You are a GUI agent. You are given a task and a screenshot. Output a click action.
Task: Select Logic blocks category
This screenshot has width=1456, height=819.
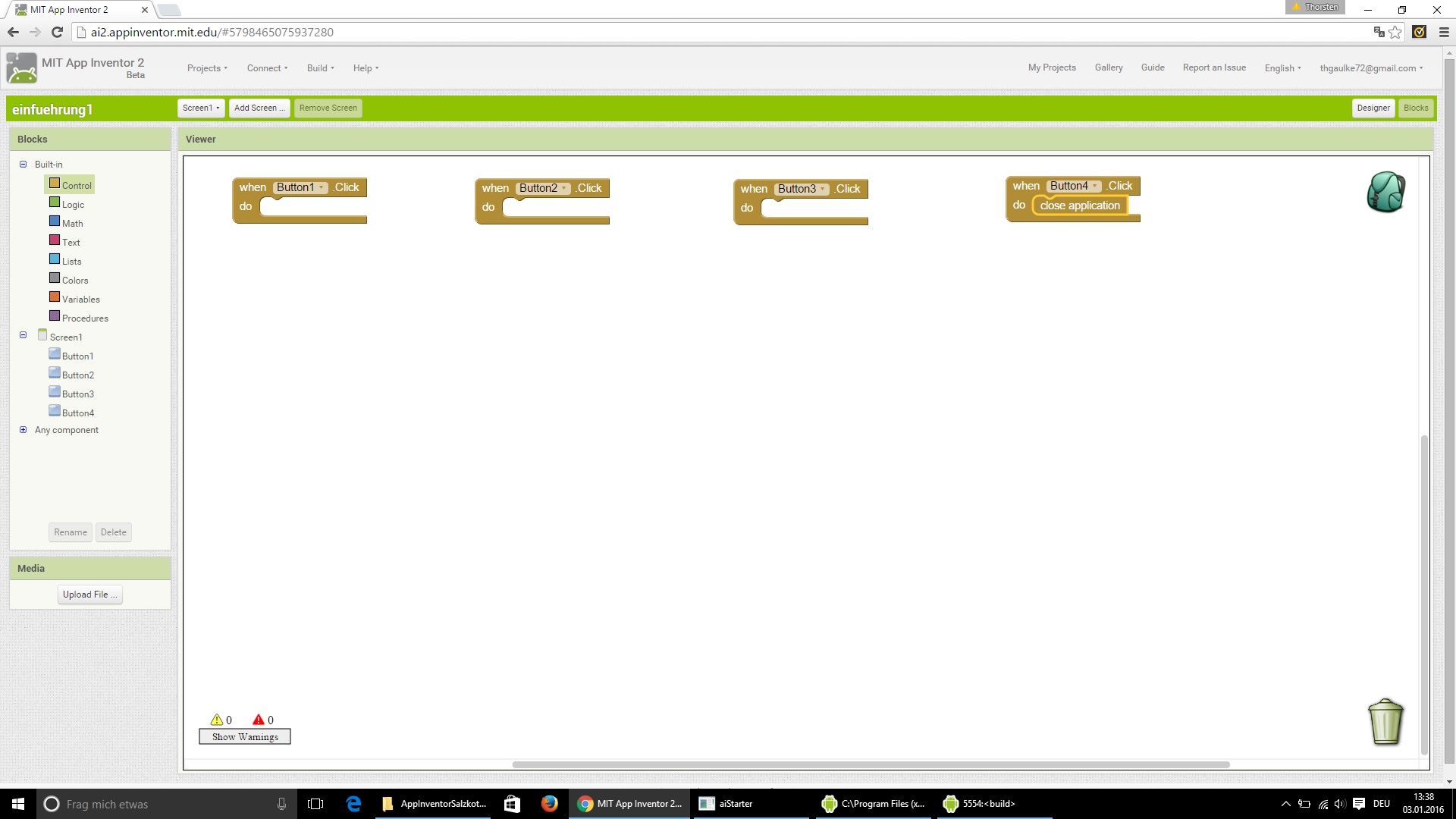coord(67,204)
